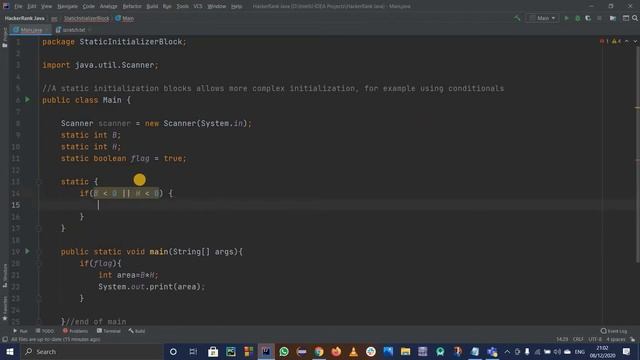640x360 pixels.
Task: Show hidden system tray icons chevron
Action: point(507,351)
